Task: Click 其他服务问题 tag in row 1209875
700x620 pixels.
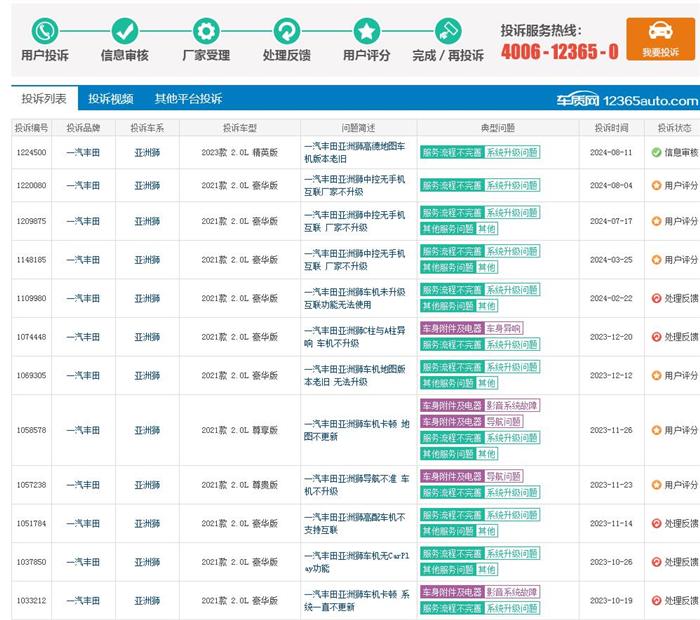Action: pyautogui.click(x=448, y=229)
